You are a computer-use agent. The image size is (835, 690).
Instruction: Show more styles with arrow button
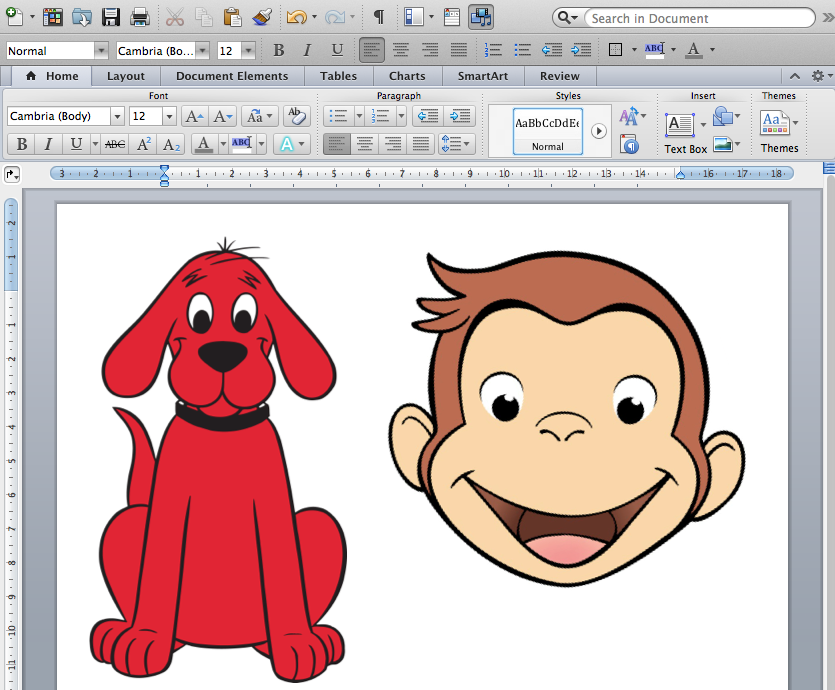(x=599, y=131)
